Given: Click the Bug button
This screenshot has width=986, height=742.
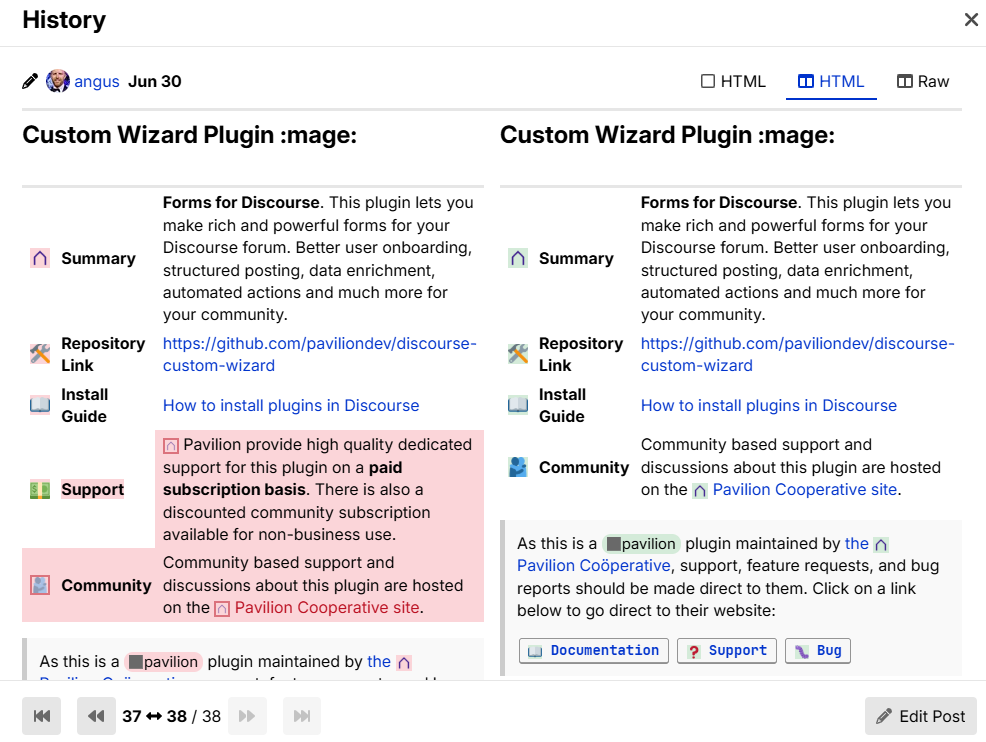Looking at the screenshot, I should coord(817,651).
